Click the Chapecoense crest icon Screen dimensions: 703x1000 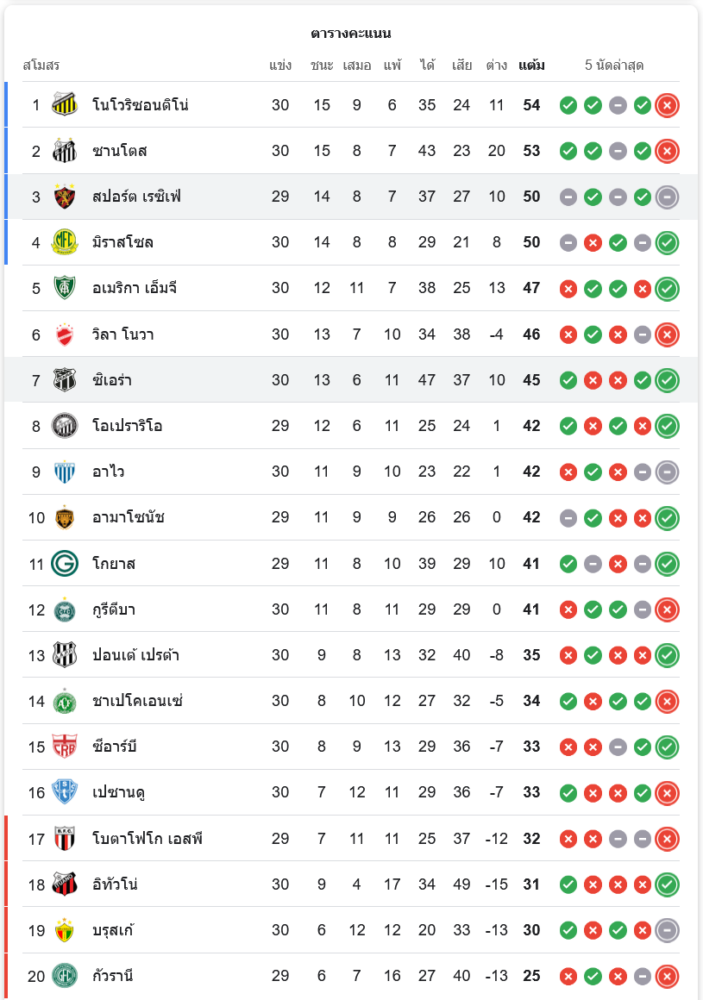click(65, 701)
